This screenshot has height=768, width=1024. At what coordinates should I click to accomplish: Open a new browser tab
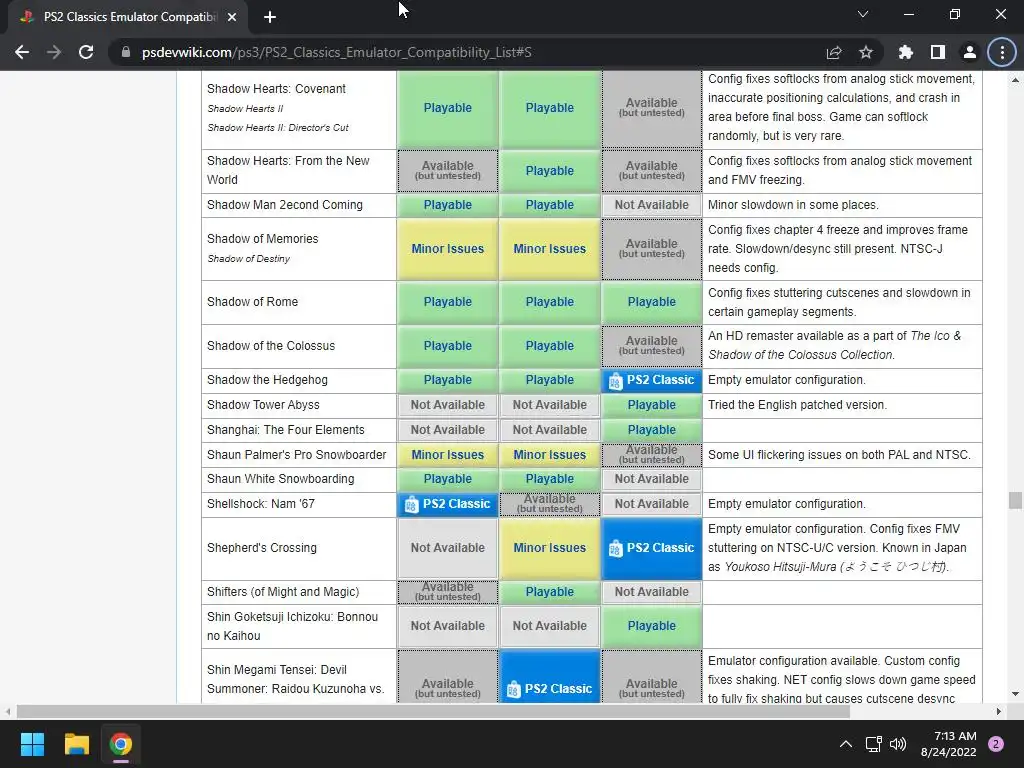[x=270, y=18]
